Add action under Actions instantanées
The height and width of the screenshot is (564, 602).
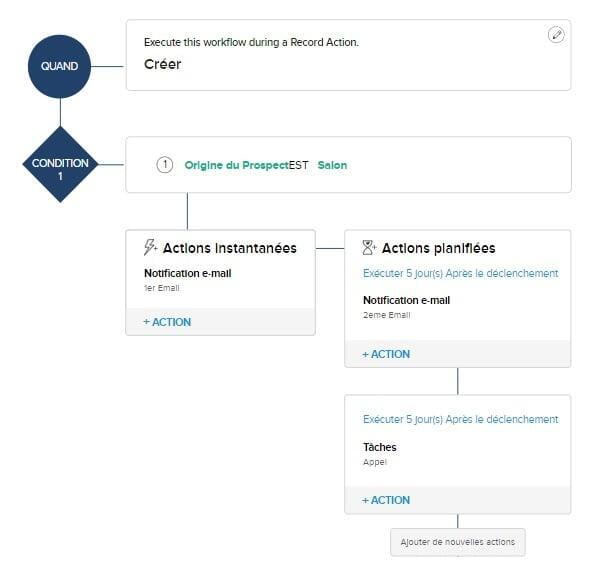[x=167, y=322]
